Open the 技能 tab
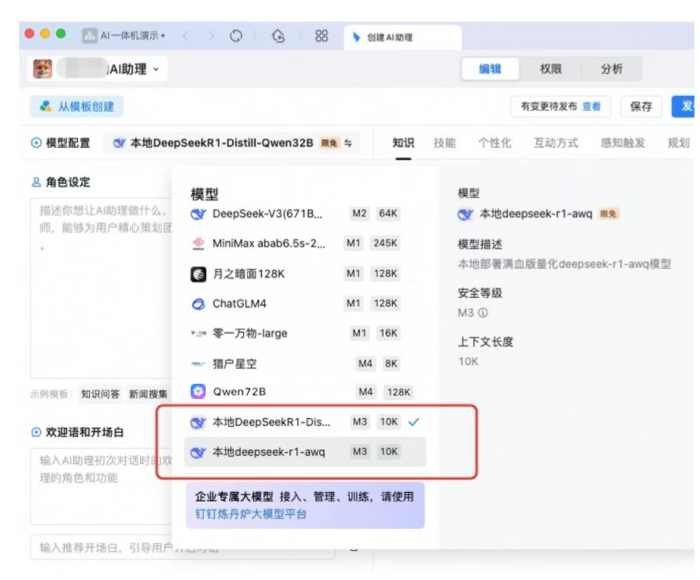700x580 pixels. pyautogui.click(x=444, y=143)
